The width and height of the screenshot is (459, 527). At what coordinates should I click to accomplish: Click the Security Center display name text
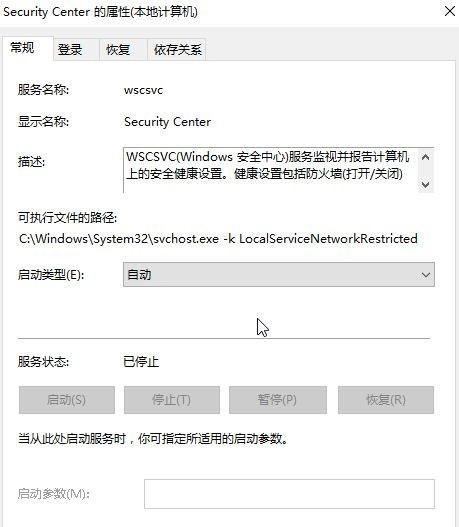[x=167, y=122]
